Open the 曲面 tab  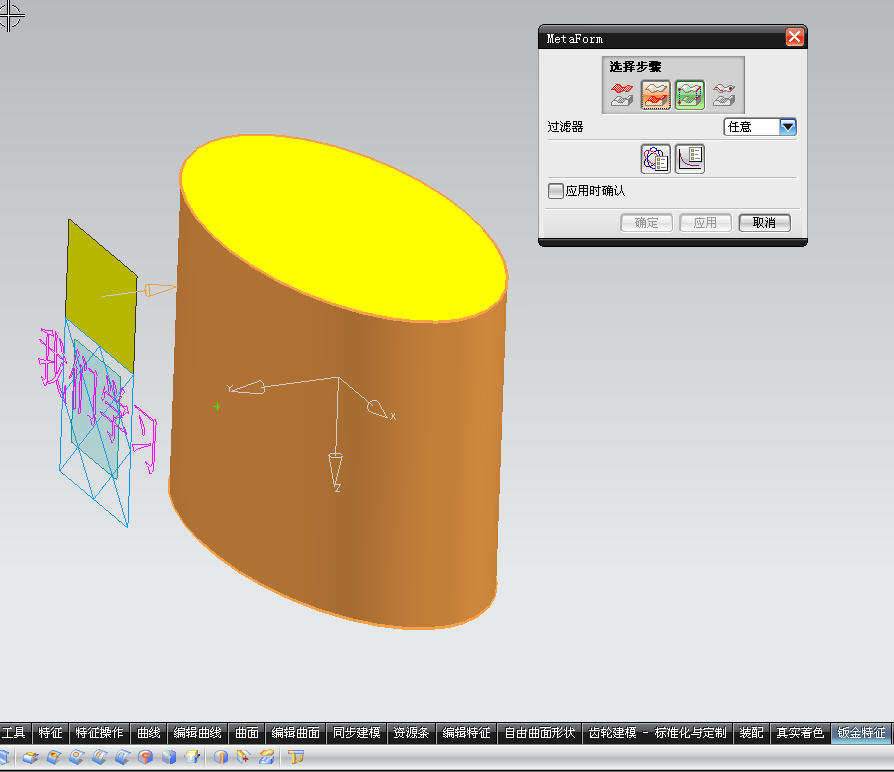pyautogui.click(x=247, y=733)
